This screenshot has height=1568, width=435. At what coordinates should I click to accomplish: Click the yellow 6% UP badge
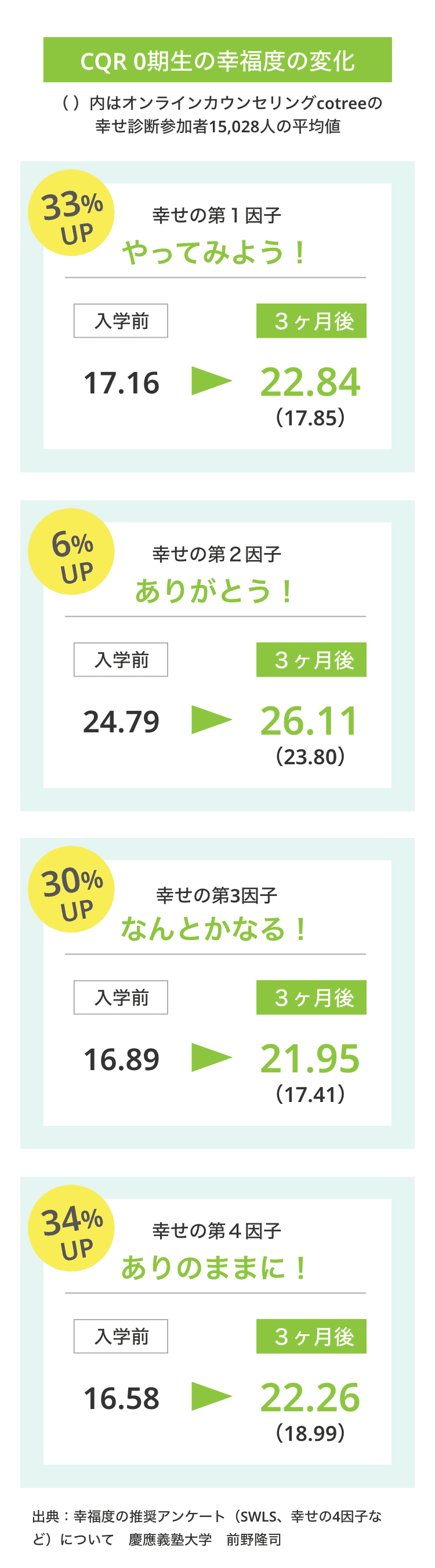(71, 551)
